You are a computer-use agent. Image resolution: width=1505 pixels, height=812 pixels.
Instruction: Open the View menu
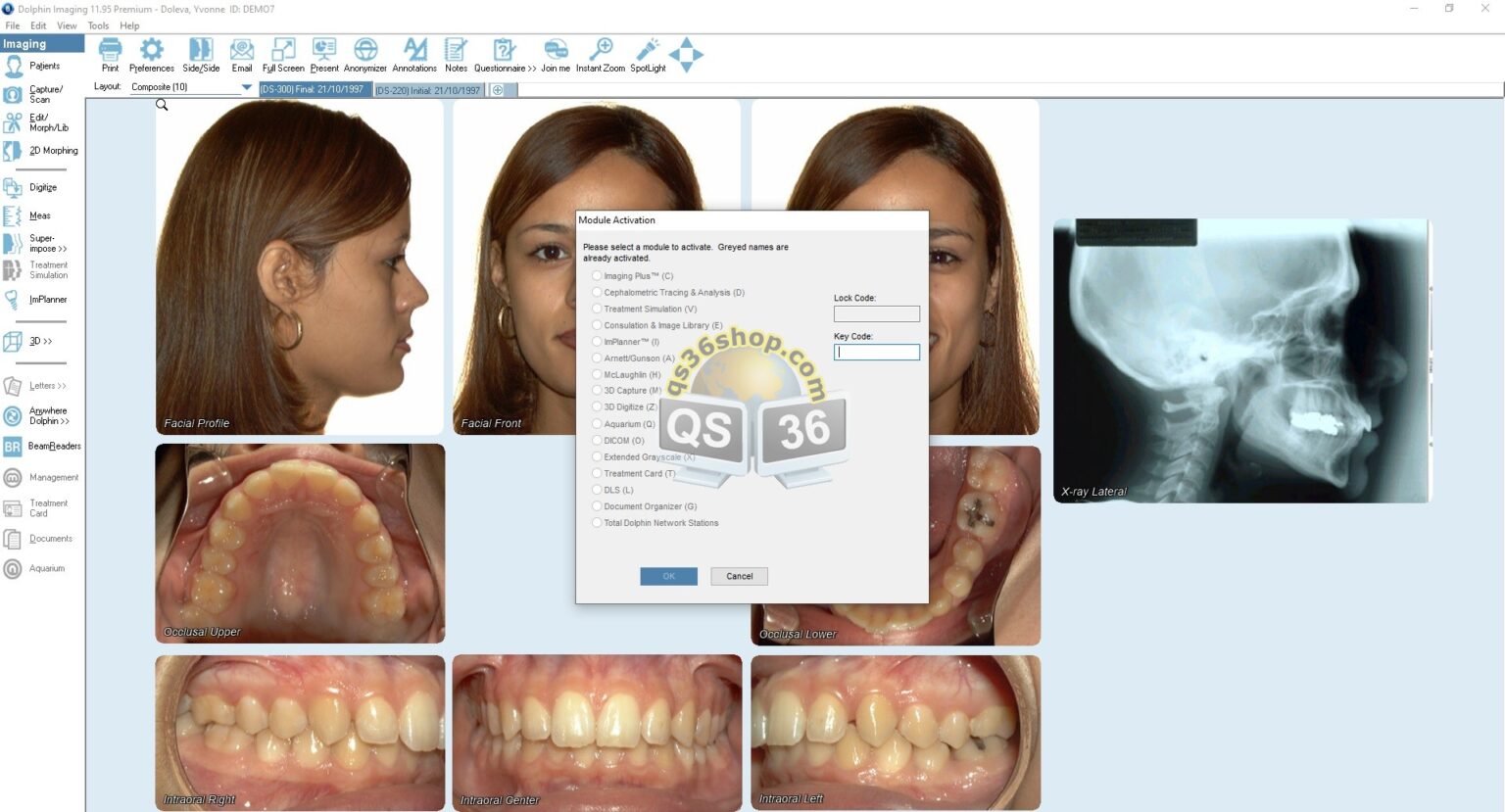(x=67, y=25)
